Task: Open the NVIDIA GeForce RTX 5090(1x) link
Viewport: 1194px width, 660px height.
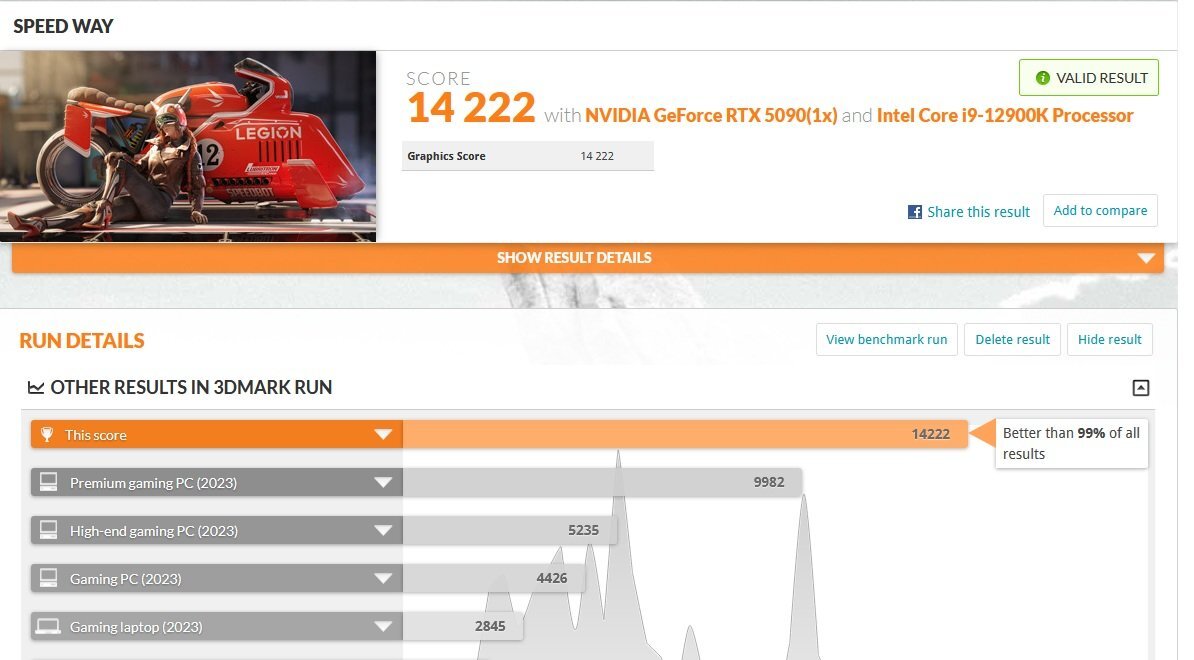Action: [711, 116]
